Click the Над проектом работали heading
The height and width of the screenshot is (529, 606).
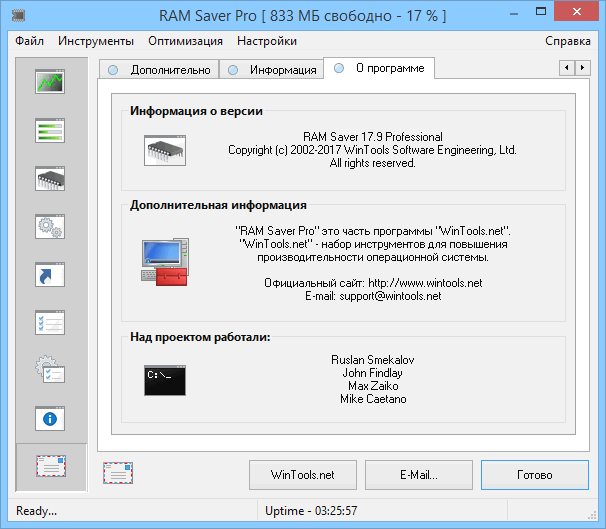pos(200,337)
